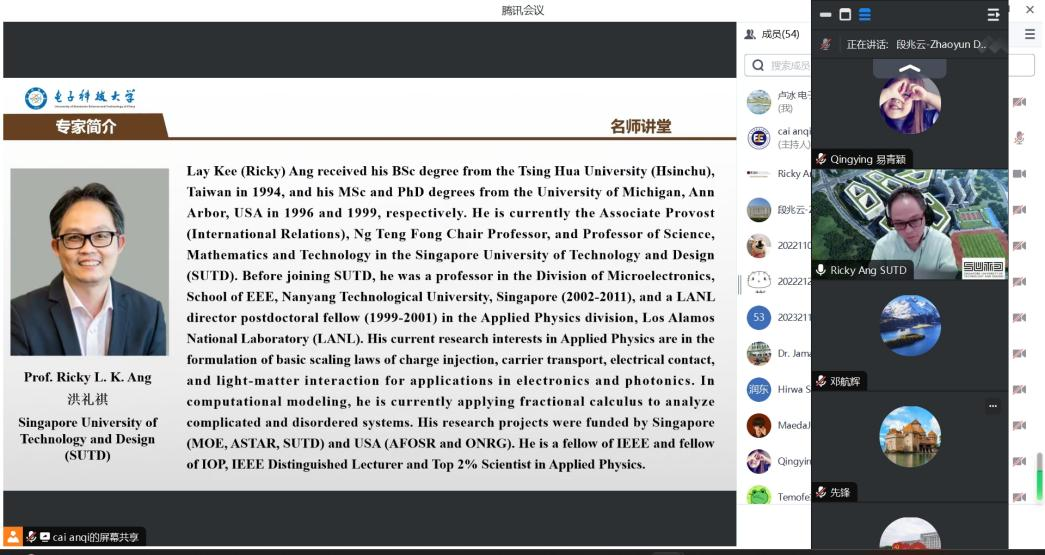Click Prof. Ricky portrait photo on slide
The image size is (1045, 555).
89,262
